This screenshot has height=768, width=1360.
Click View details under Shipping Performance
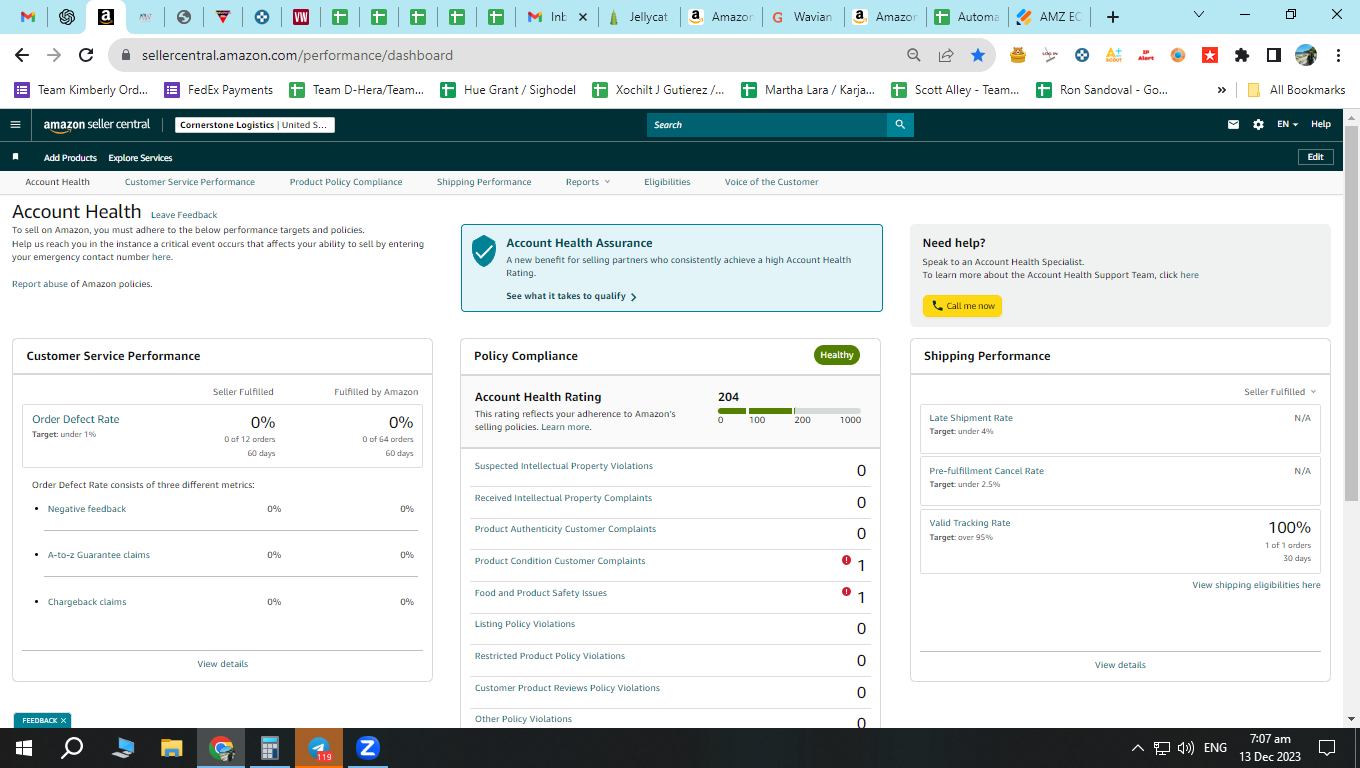pos(1120,665)
